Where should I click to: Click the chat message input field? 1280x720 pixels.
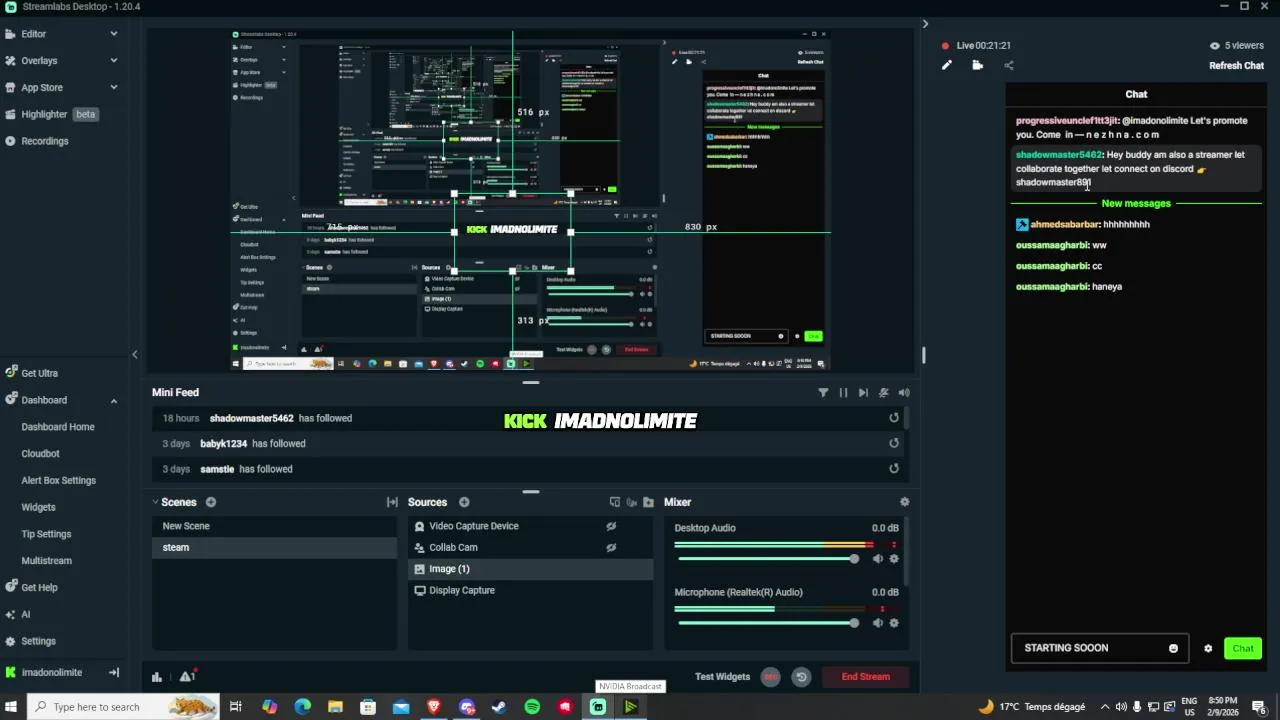[1099, 648]
